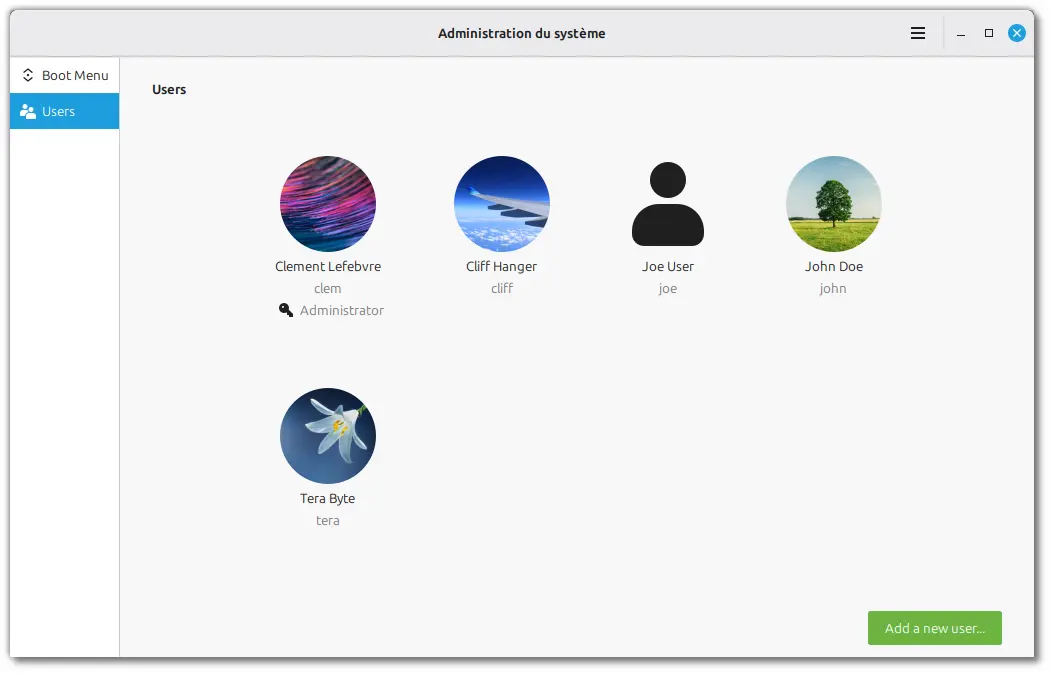
Task: Switch to the Users section
Action: (x=64, y=111)
